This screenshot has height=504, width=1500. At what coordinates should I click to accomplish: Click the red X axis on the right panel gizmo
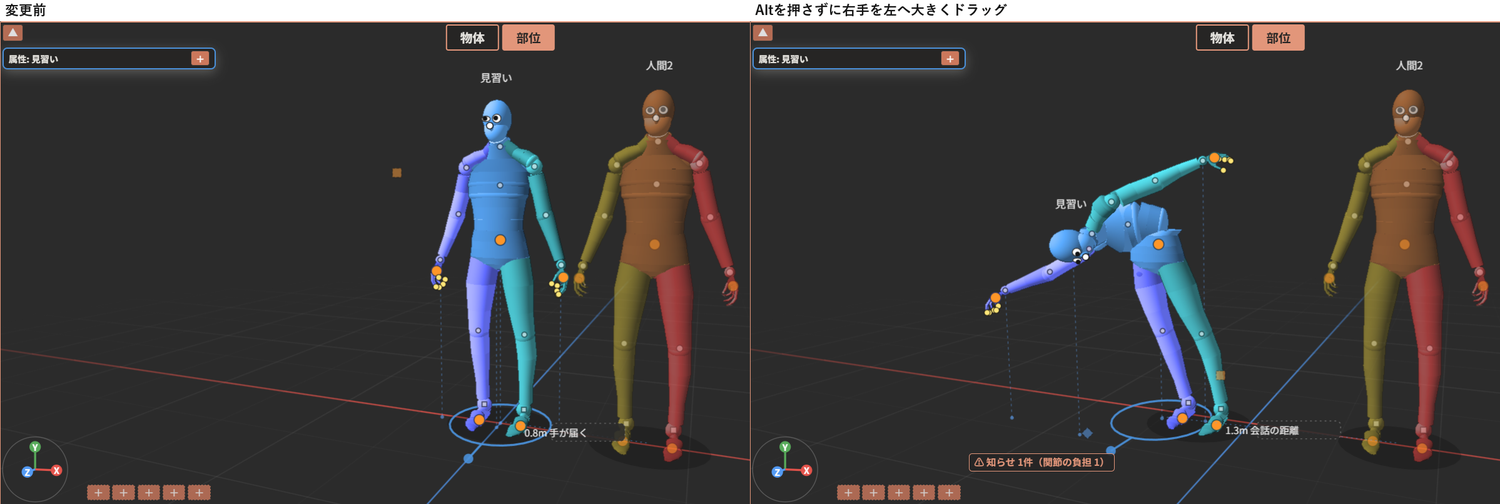point(806,470)
